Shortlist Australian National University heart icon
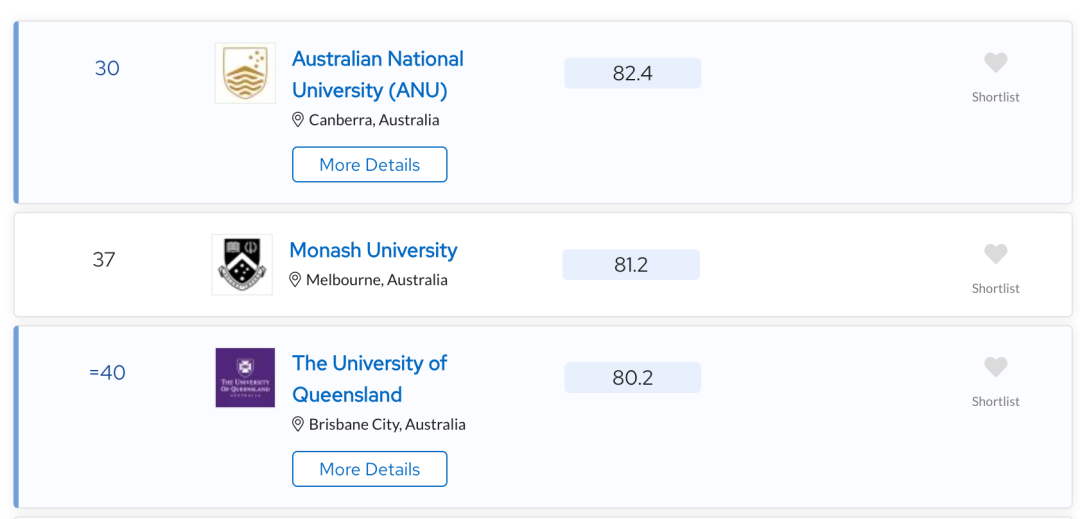 tap(995, 63)
